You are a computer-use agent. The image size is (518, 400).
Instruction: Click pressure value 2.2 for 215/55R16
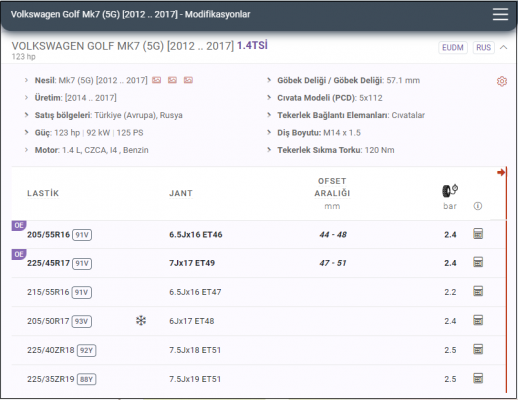coord(450,292)
